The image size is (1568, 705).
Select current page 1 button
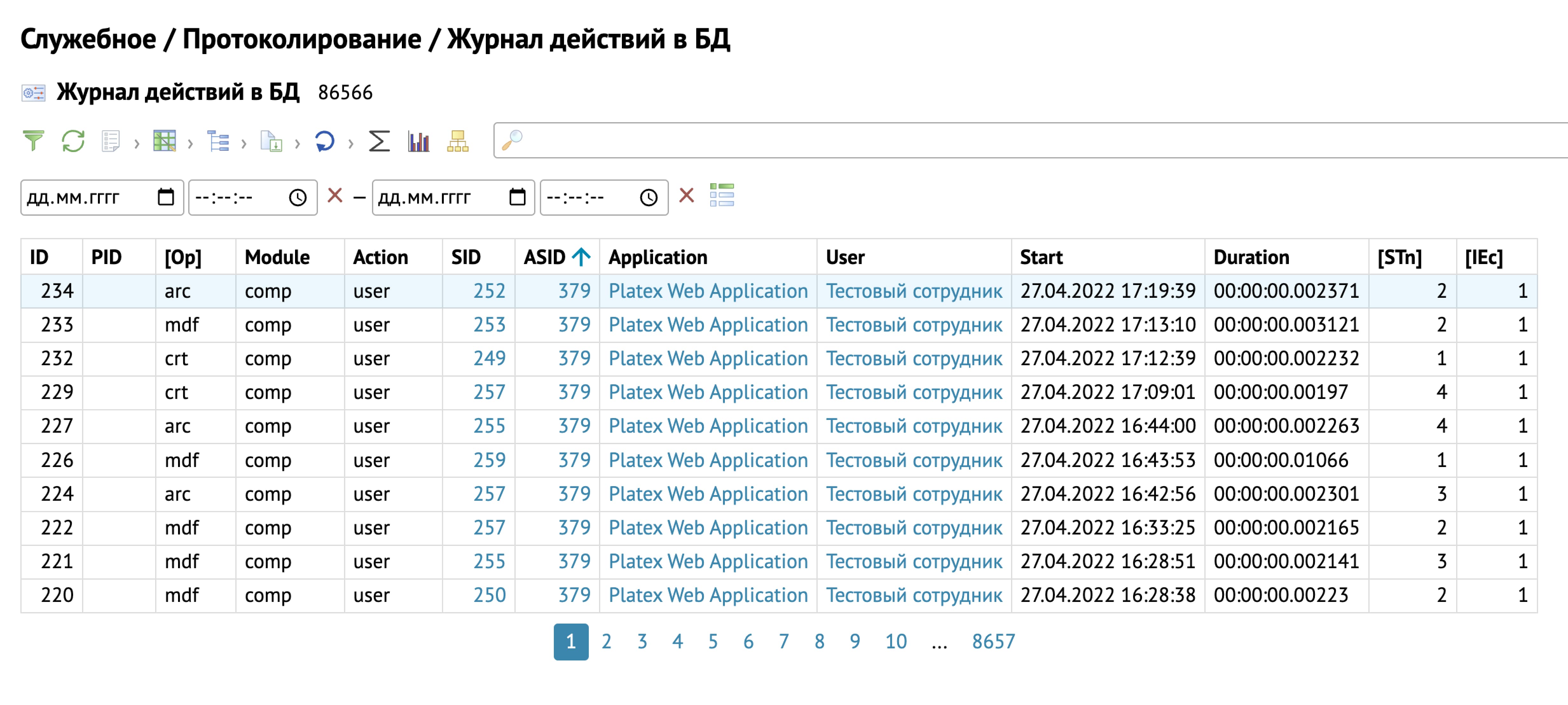point(571,641)
